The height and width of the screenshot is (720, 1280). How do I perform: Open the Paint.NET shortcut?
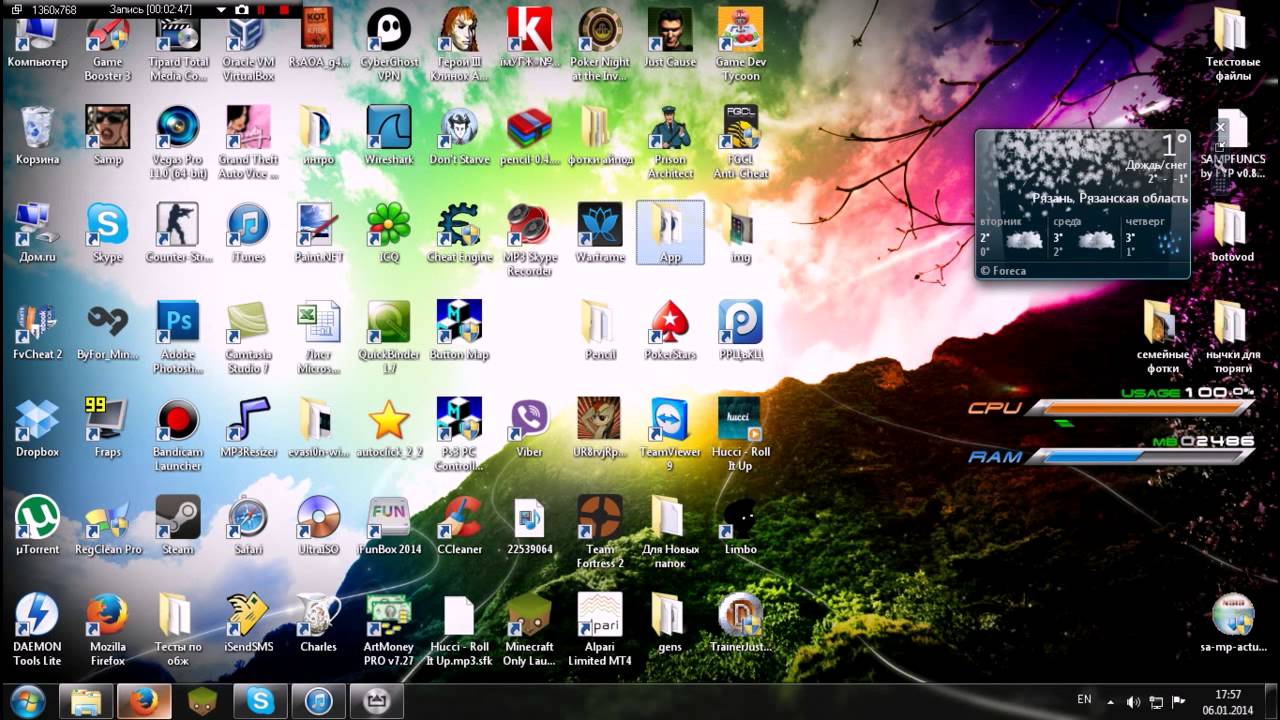pyautogui.click(x=318, y=233)
